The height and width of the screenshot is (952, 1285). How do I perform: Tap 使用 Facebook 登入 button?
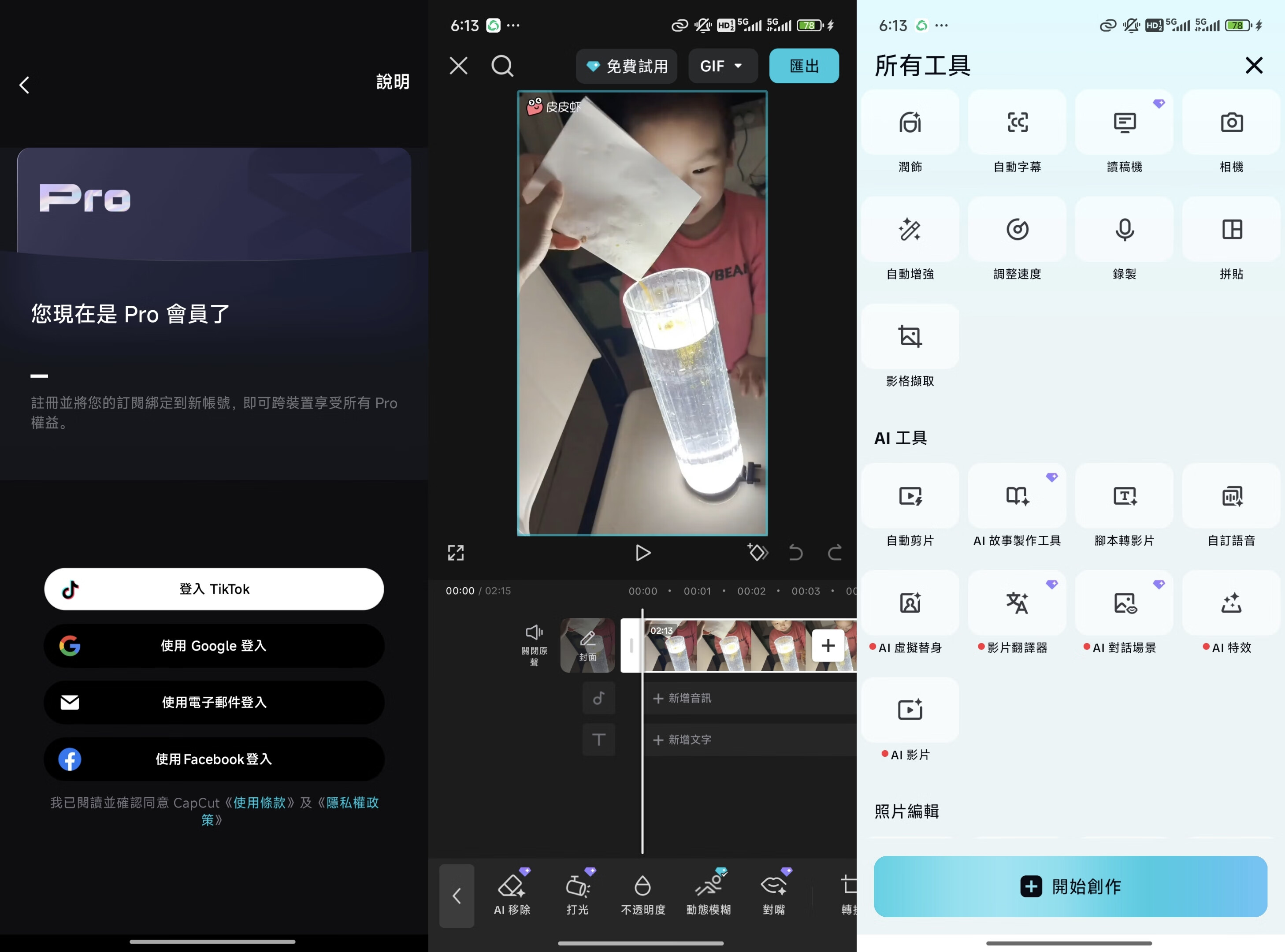pyautogui.click(x=214, y=759)
